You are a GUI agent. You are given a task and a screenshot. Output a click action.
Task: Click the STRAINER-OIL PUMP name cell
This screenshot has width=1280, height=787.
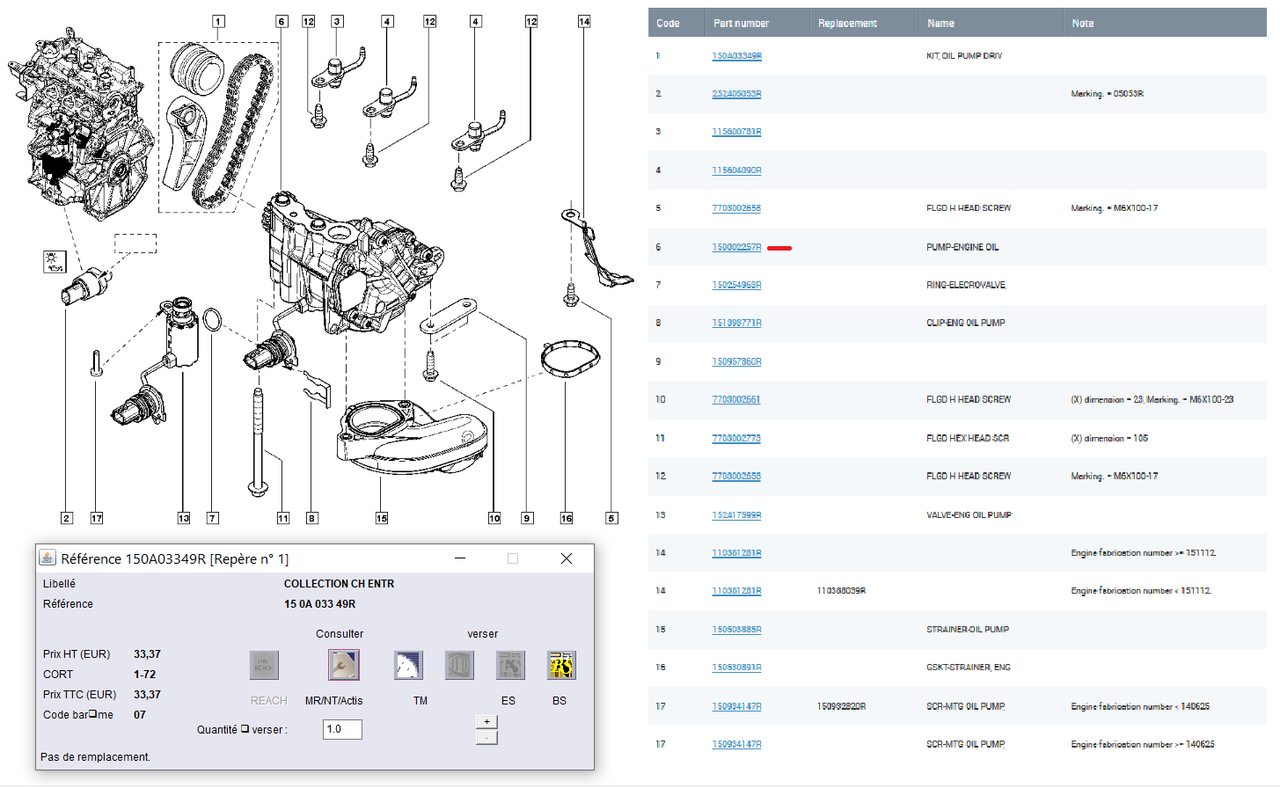pyautogui.click(x=968, y=629)
